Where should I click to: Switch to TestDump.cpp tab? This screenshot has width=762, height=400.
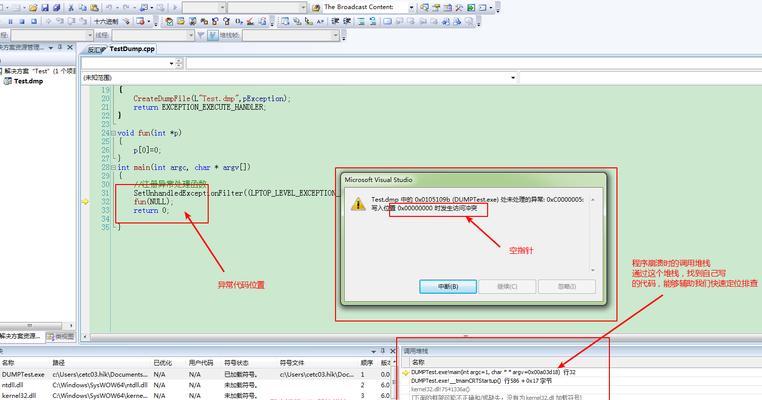coord(132,49)
